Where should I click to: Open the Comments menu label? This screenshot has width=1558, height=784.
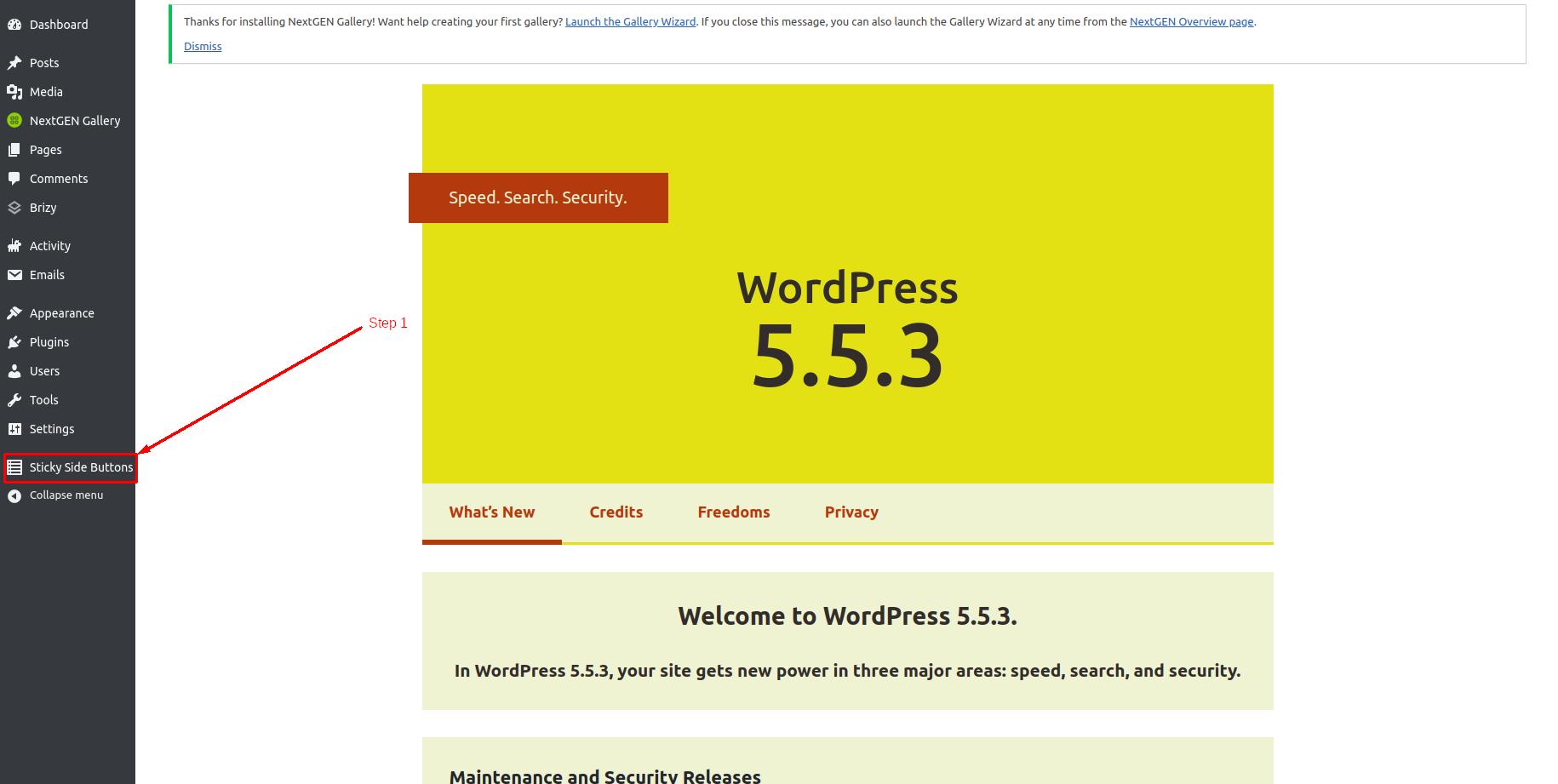pos(59,179)
